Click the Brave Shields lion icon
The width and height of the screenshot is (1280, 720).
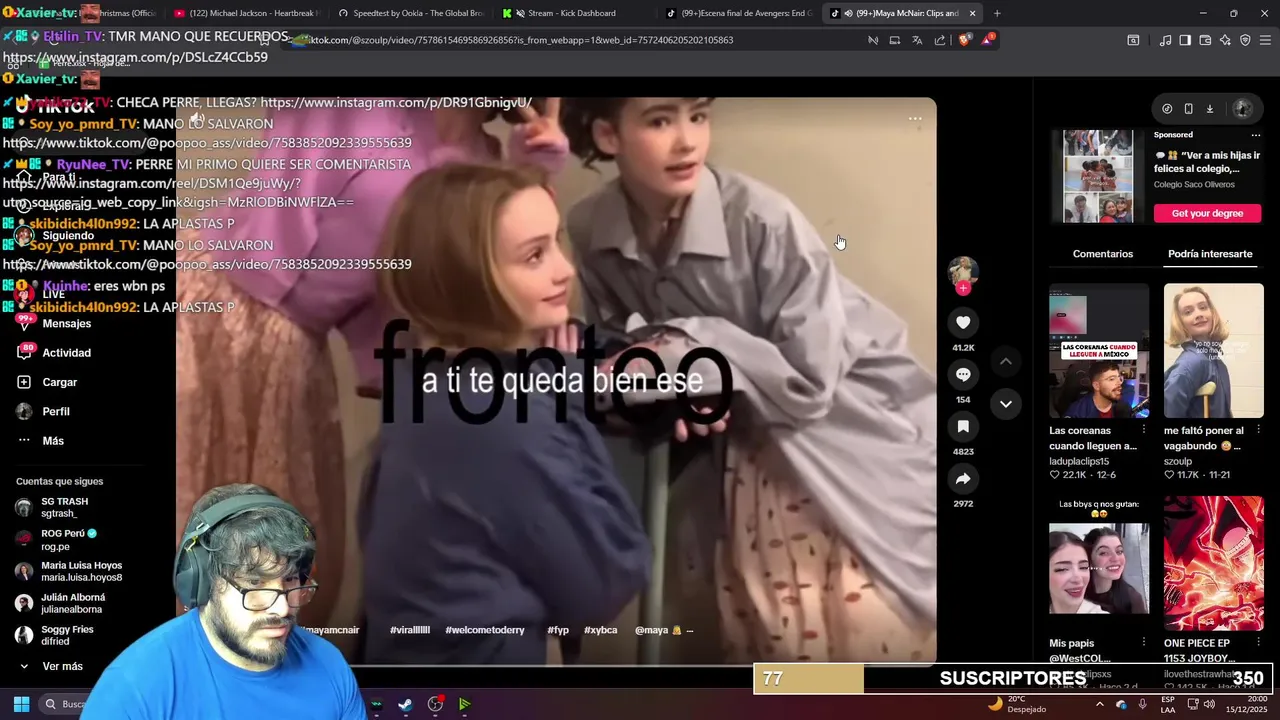pos(964,40)
